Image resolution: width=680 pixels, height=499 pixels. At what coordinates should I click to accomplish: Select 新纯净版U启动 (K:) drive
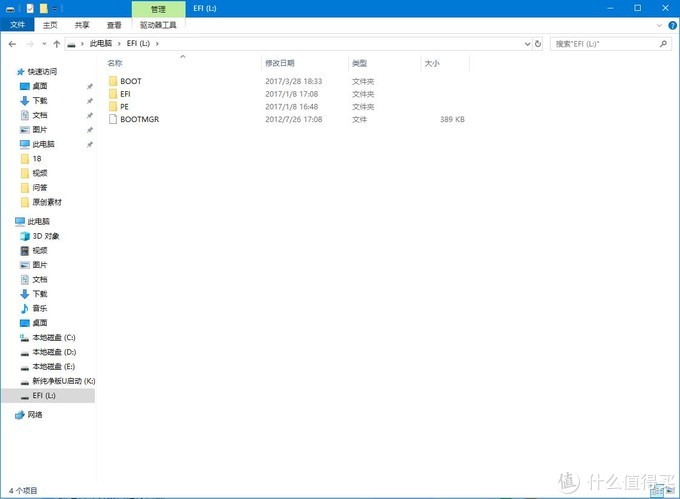point(64,381)
